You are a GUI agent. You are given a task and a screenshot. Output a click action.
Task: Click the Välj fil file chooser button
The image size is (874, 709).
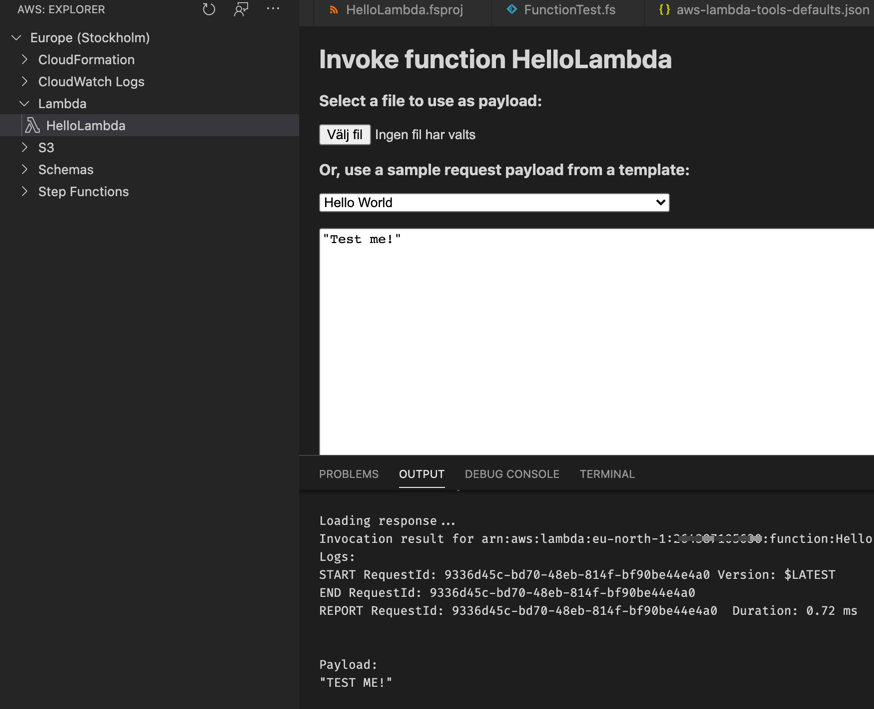point(344,135)
